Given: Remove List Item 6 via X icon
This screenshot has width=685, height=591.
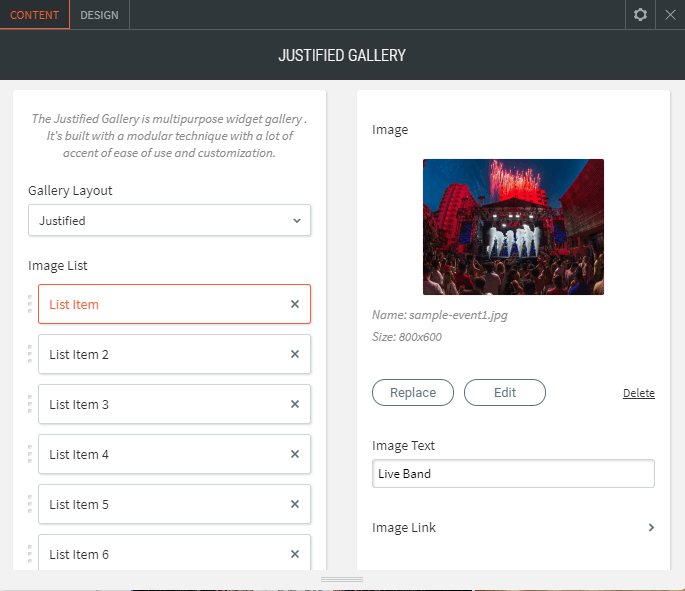Looking at the screenshot, I should point(295,554).
